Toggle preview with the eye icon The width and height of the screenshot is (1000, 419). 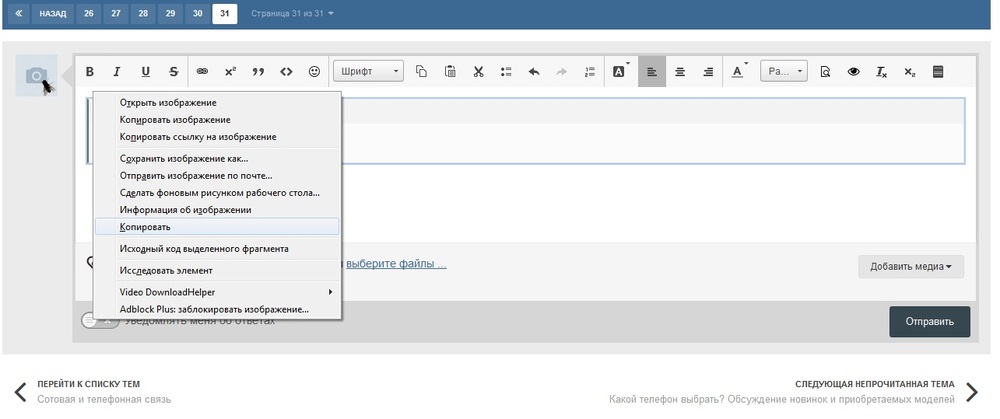click(x=854, y=72)
